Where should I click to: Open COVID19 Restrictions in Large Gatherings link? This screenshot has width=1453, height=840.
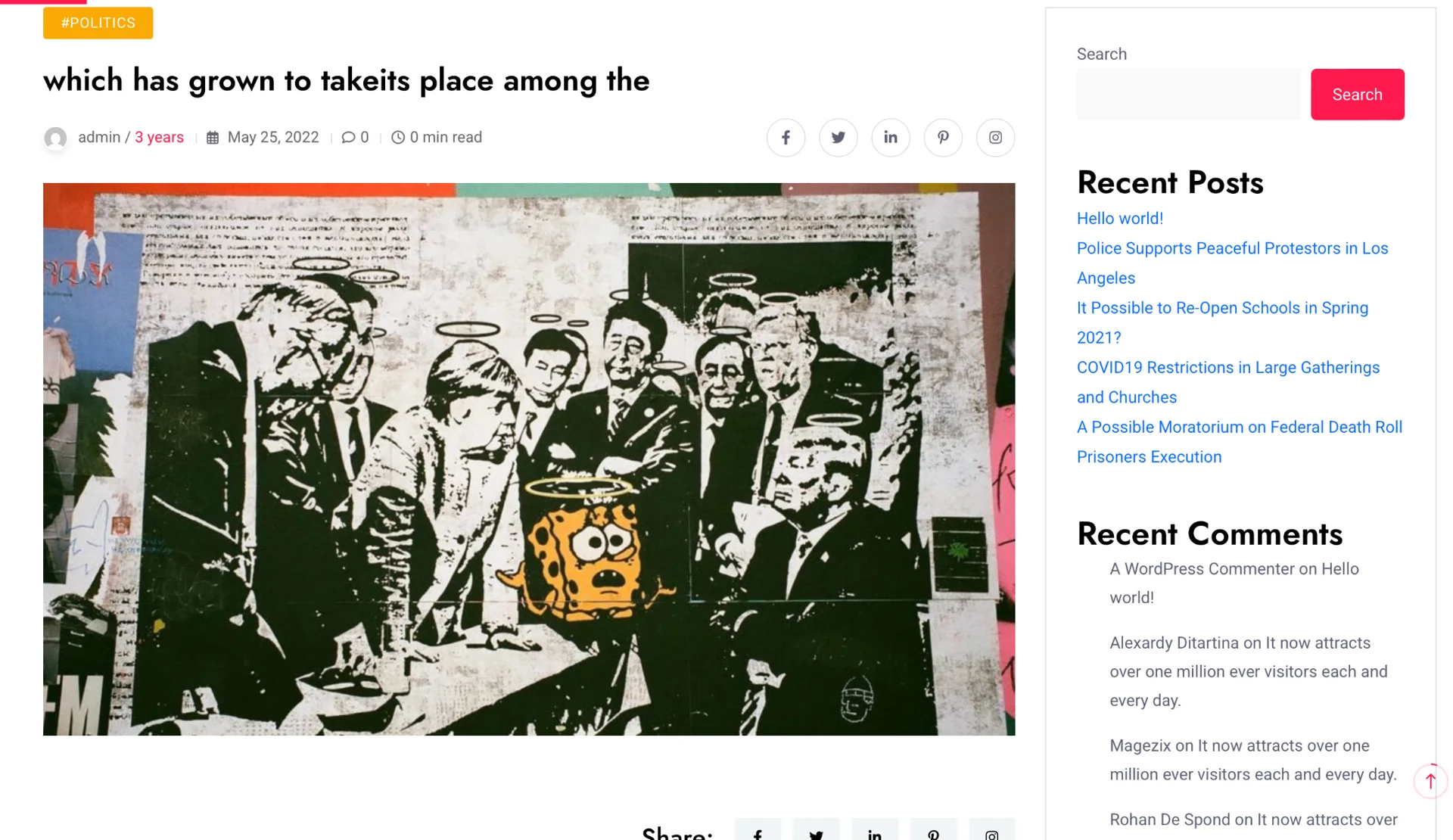[1227, 368]
